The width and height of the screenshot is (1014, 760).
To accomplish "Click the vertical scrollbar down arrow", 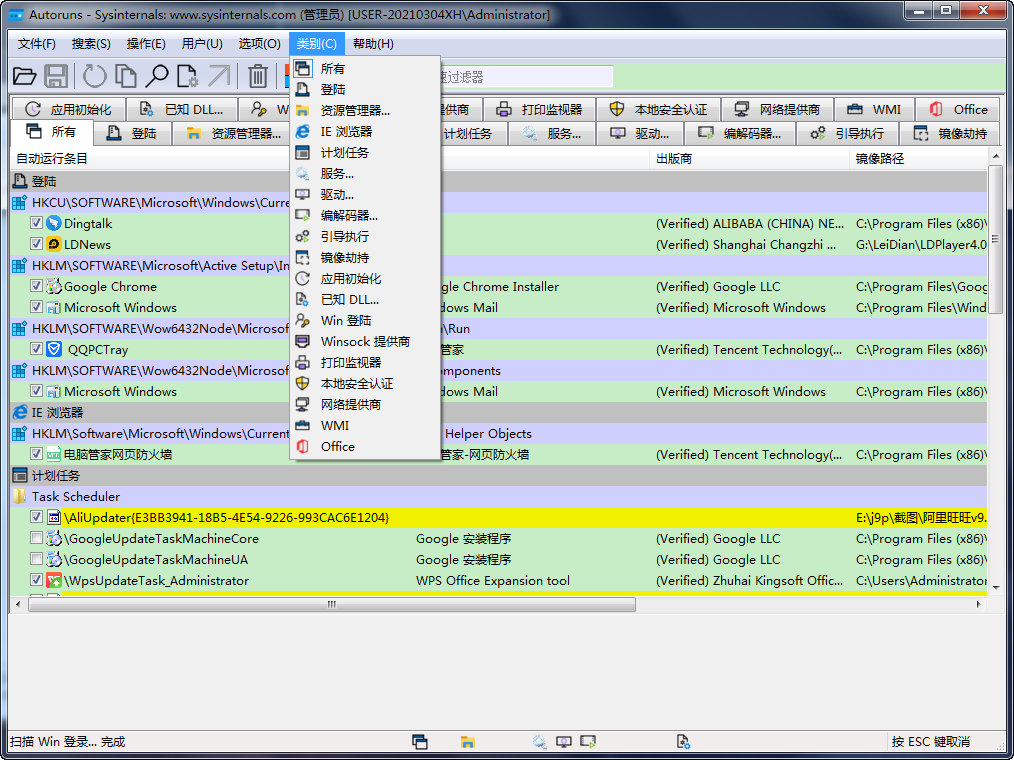I will (996, 587).
